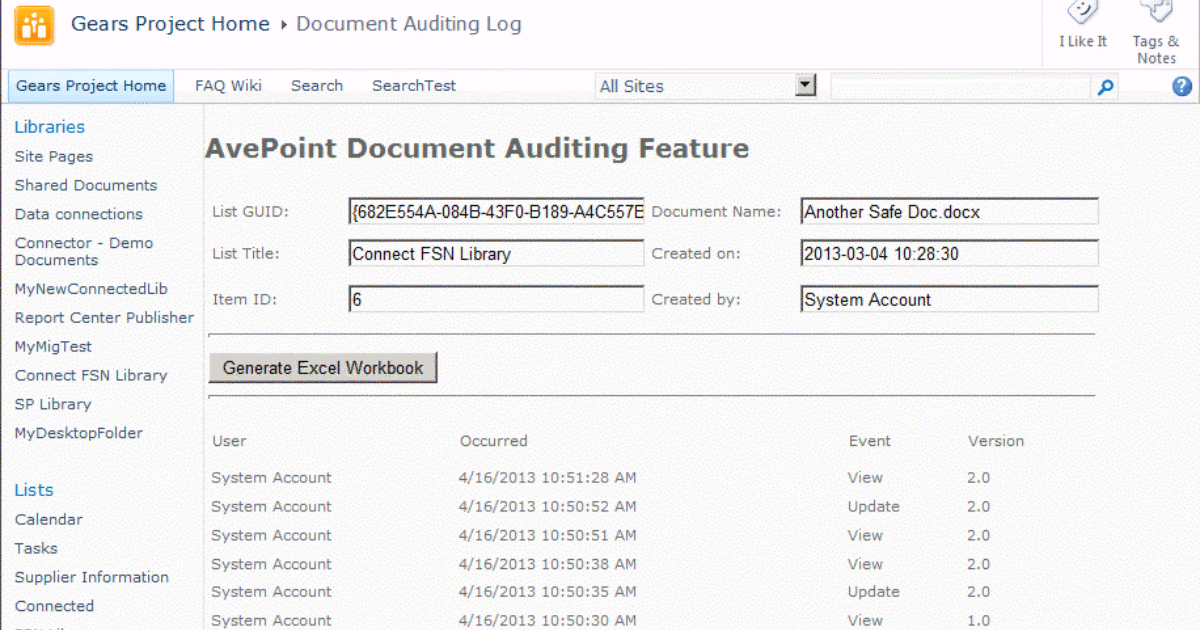Click Generate Excel Workbook
Viewport: 1200px width, 630px height.
tap(322, 367)
